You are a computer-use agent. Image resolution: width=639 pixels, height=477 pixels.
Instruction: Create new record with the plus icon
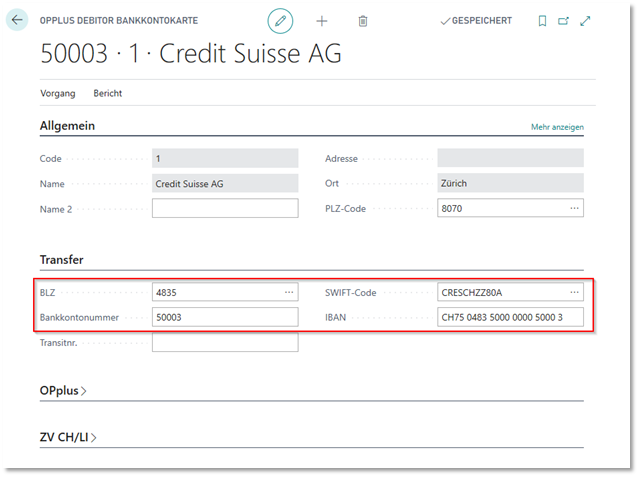click(322, 21)
